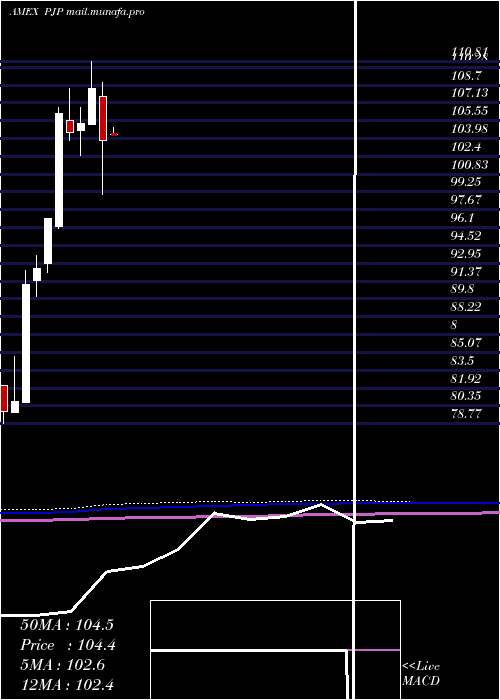The height and width of the screenshot is (700, 500).
Task: Click the 78.77 price level label
Action: pos(466,414)
